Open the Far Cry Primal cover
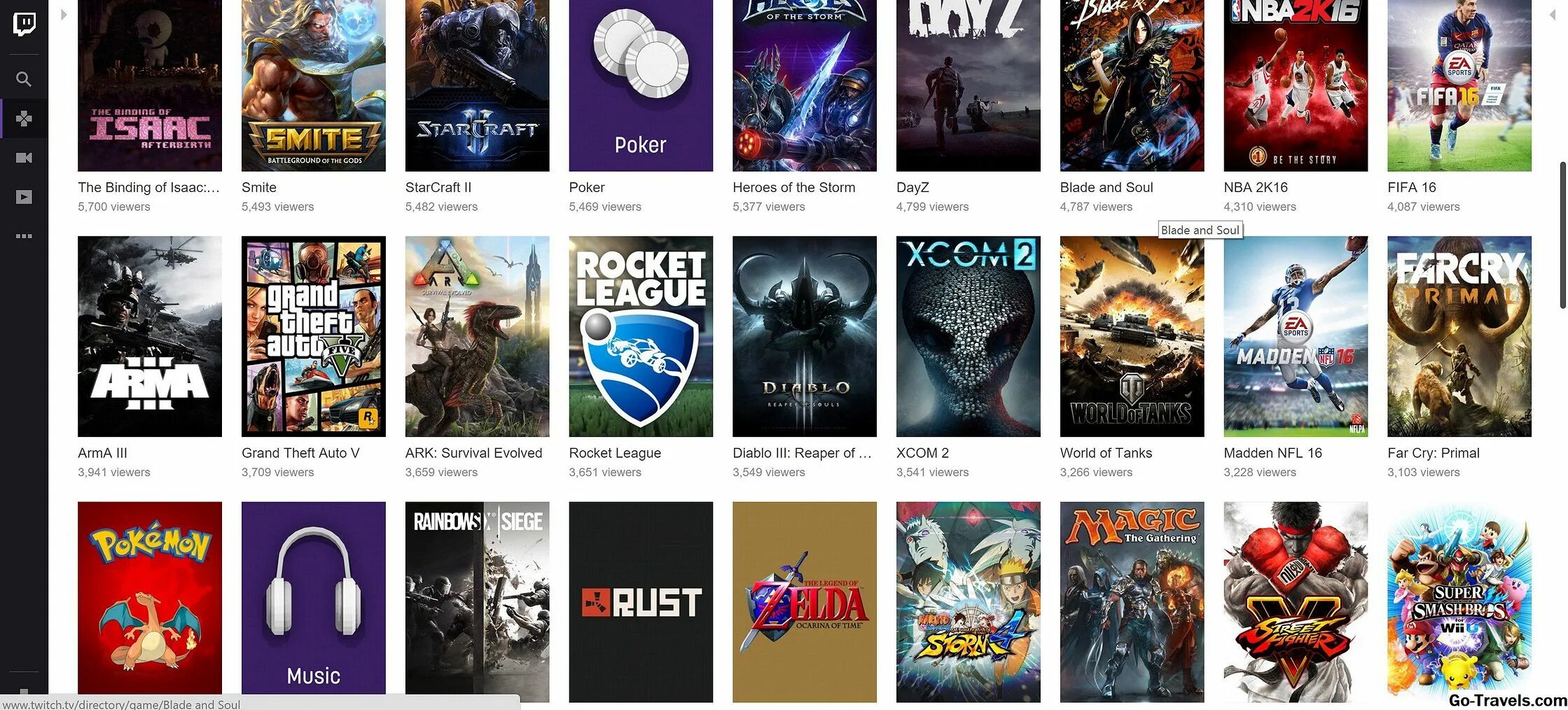1568x710 pixels. (1459, 336)
